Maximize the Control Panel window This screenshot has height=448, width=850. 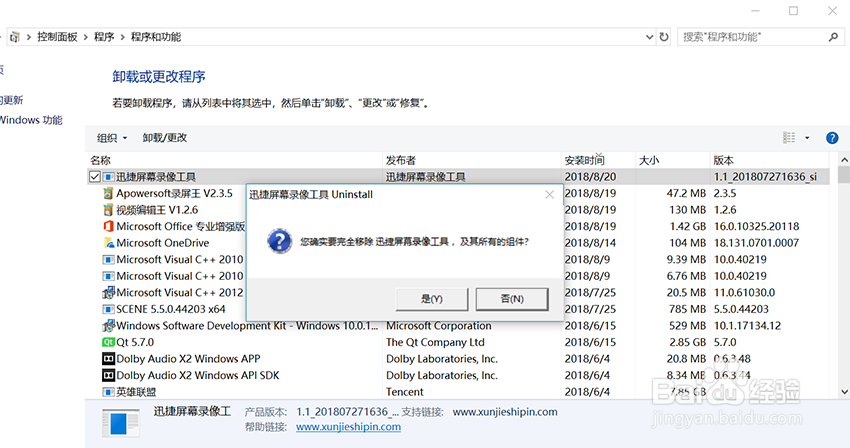(793, 11)
